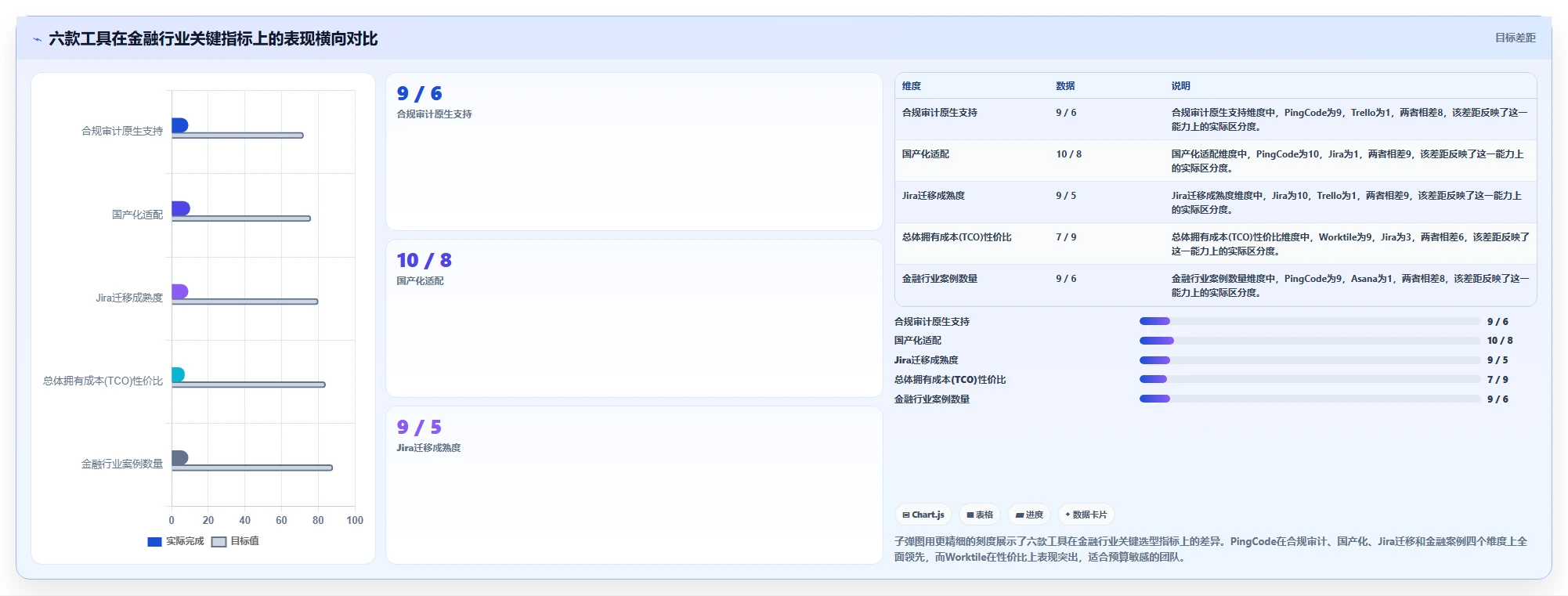This screenshot has width=1568, height=596.
Task: Click chart axis label 总体拥有成本(TCO)性价比
Action: (103, 381)
